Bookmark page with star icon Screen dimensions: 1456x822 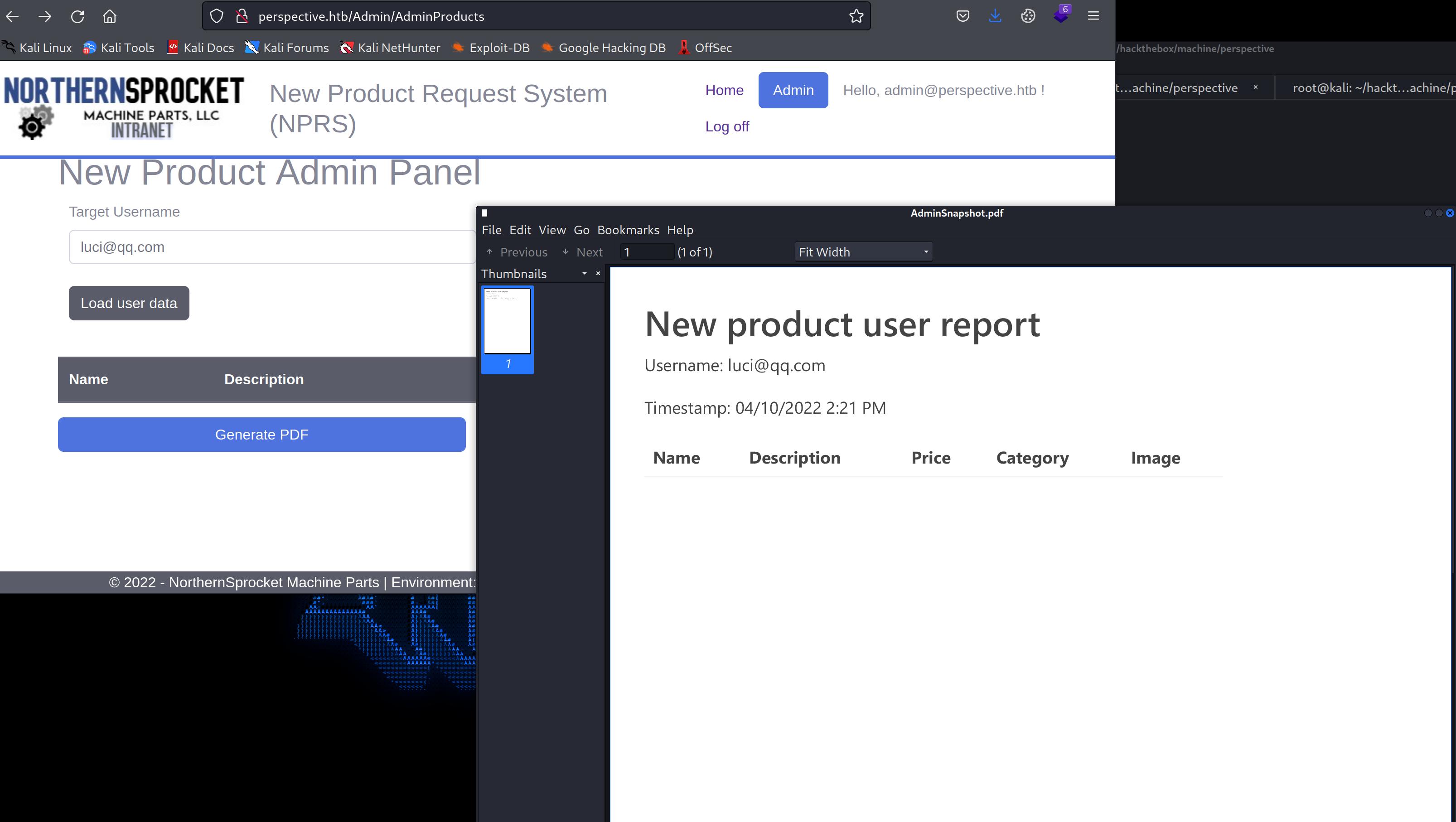coord(856,16)
